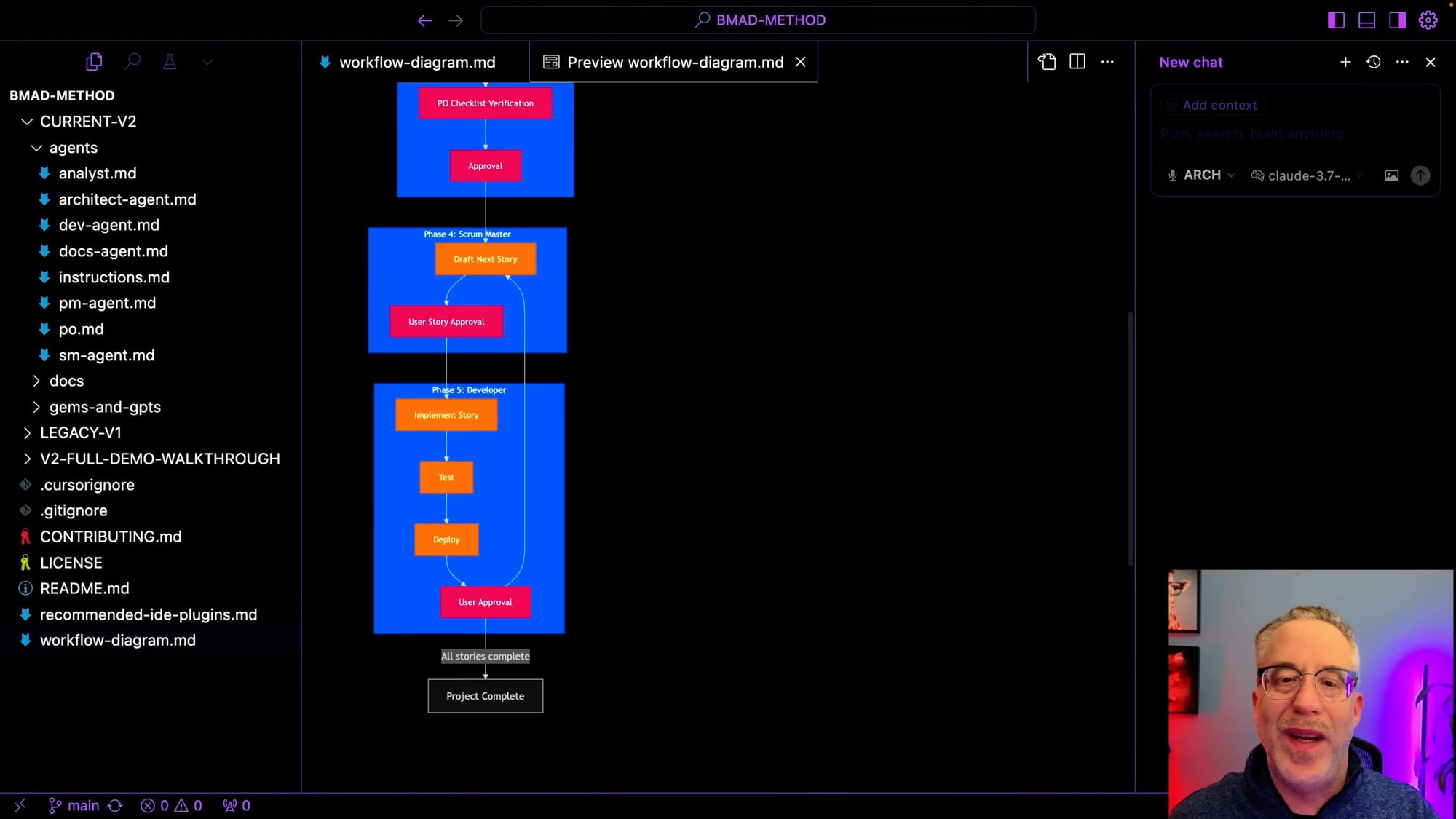This screenshot has width=1456, height=819.
Task: Click the flask testing icon in sidebar
Action: pos(170,62)
